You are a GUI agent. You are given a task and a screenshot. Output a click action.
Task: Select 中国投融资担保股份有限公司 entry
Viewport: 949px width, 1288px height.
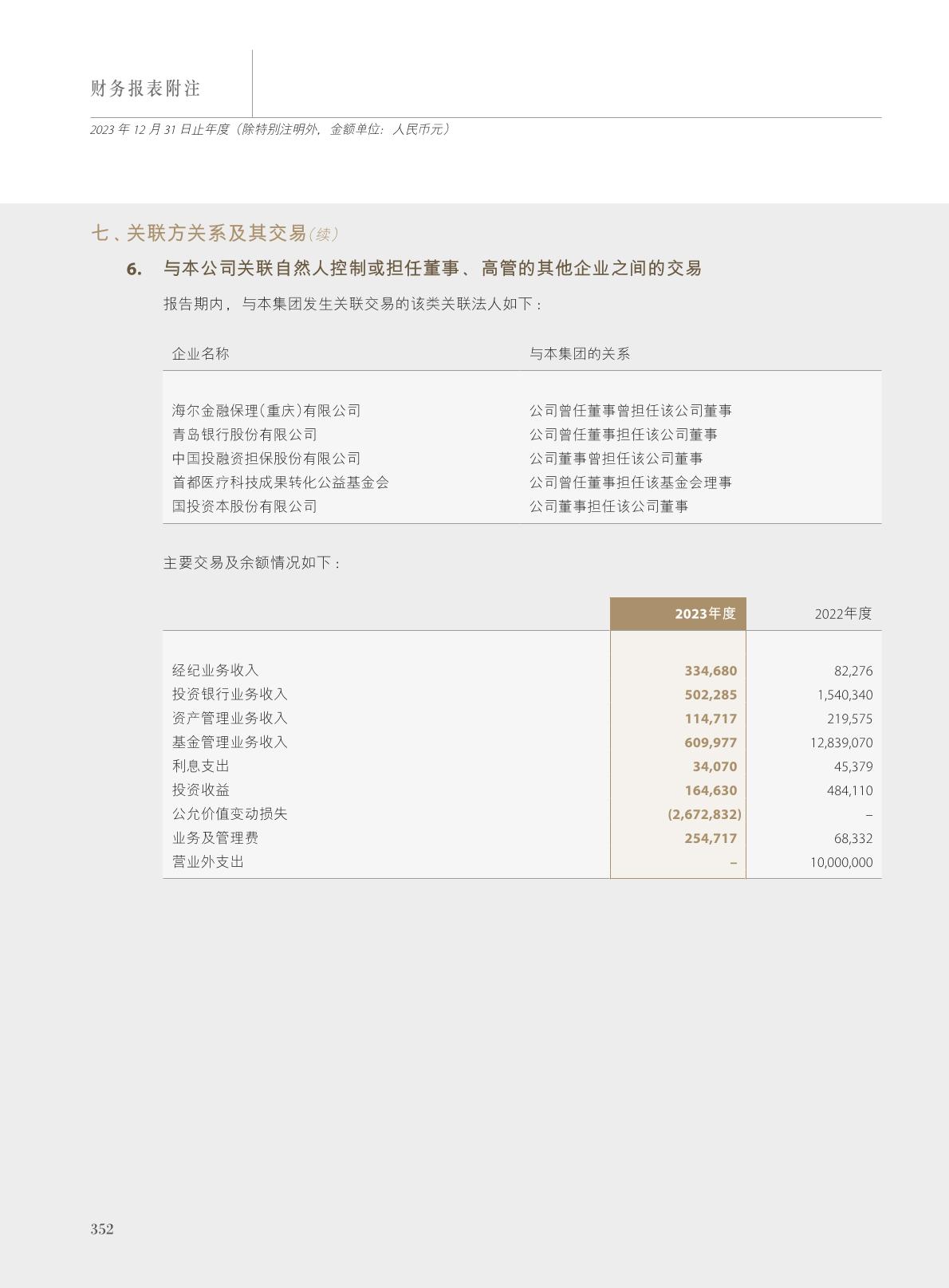pos(266,459)
